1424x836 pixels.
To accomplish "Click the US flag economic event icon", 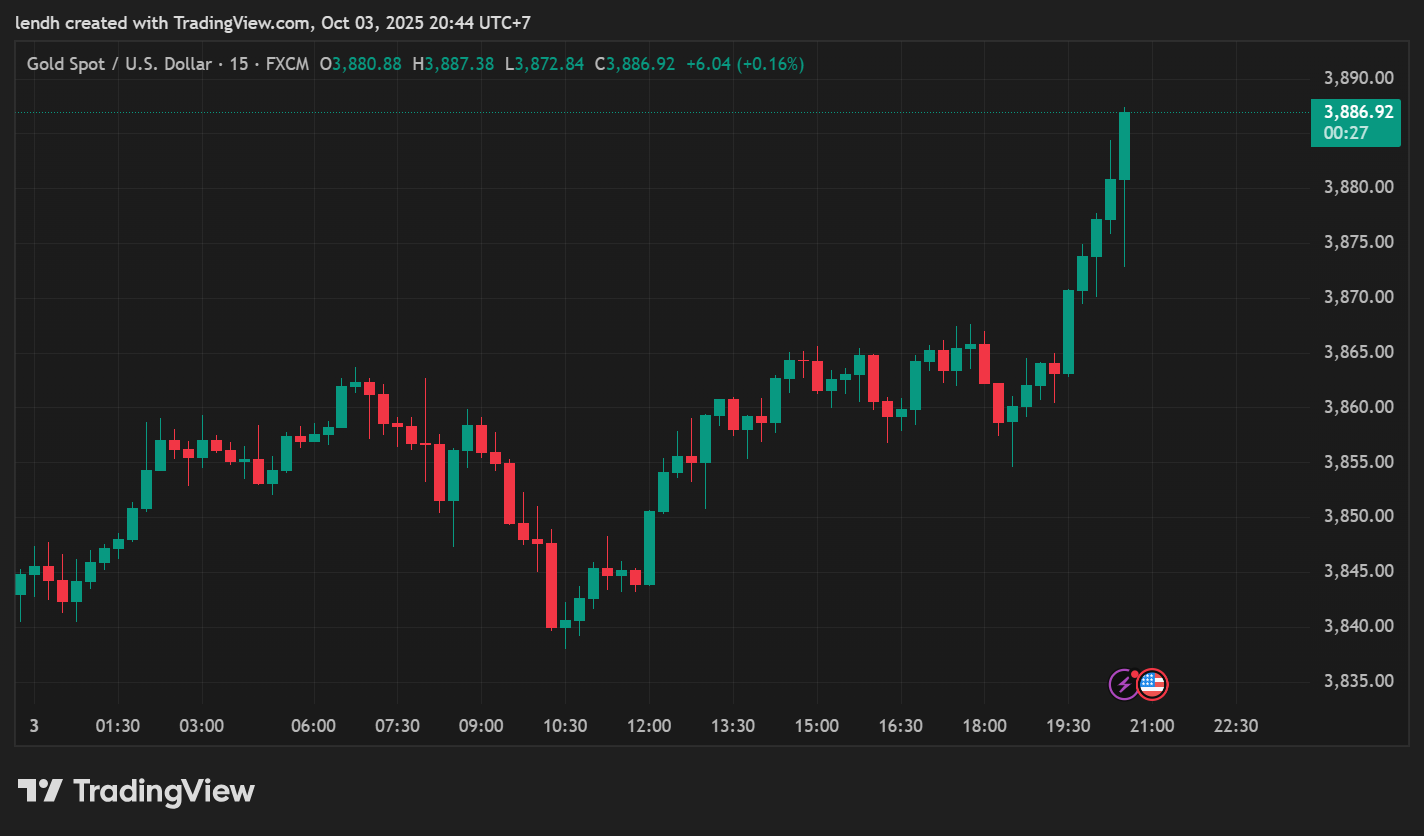I will 1153,685.
